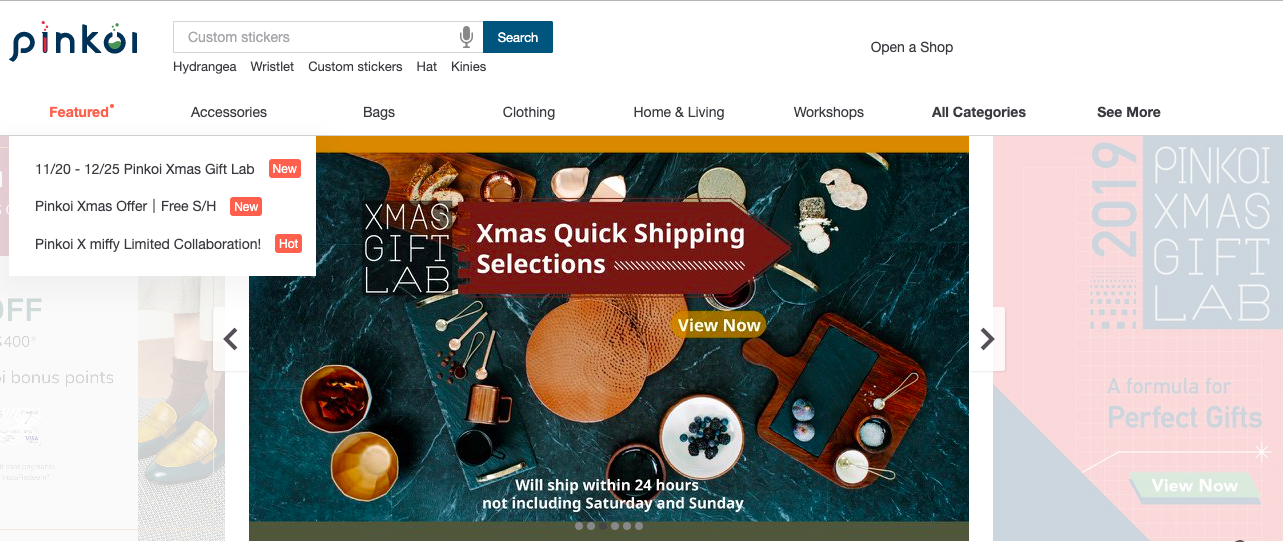Viewport: 1283px width, 542px height.
Task: Click the Open a Shop link
Action: 911,47
